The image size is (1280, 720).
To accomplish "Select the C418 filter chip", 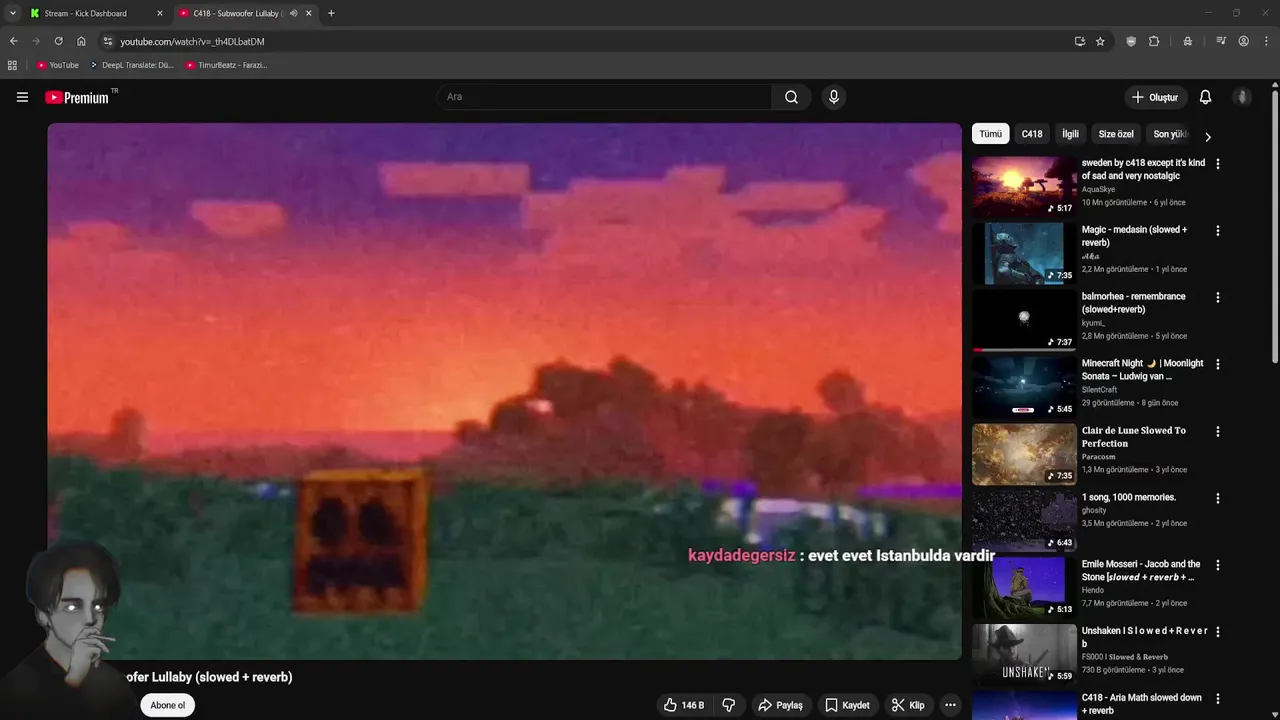I will (1032, 134).
